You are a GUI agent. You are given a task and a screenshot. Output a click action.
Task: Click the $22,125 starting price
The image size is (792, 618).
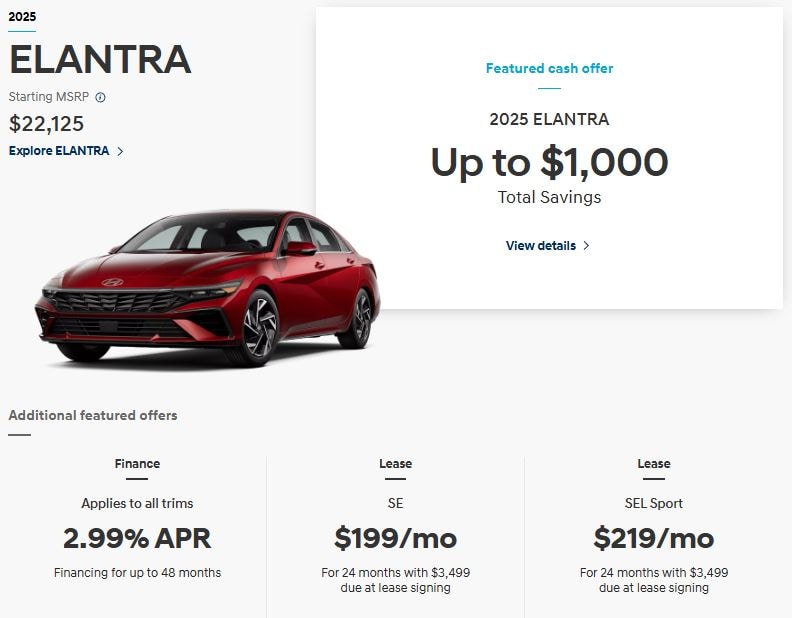pos(46,124)
